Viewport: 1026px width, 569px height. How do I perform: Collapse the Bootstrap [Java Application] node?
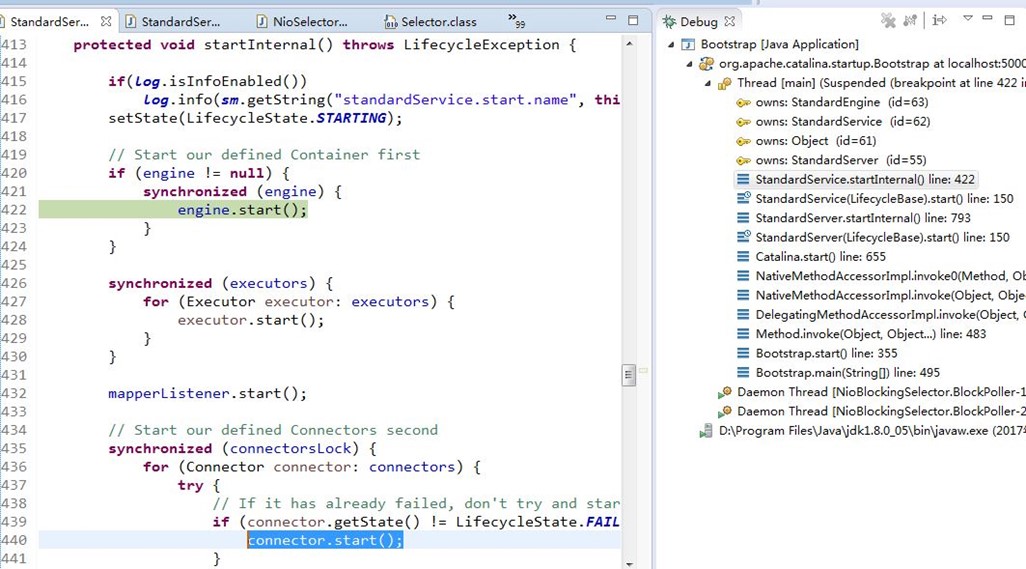click(671, 44)
